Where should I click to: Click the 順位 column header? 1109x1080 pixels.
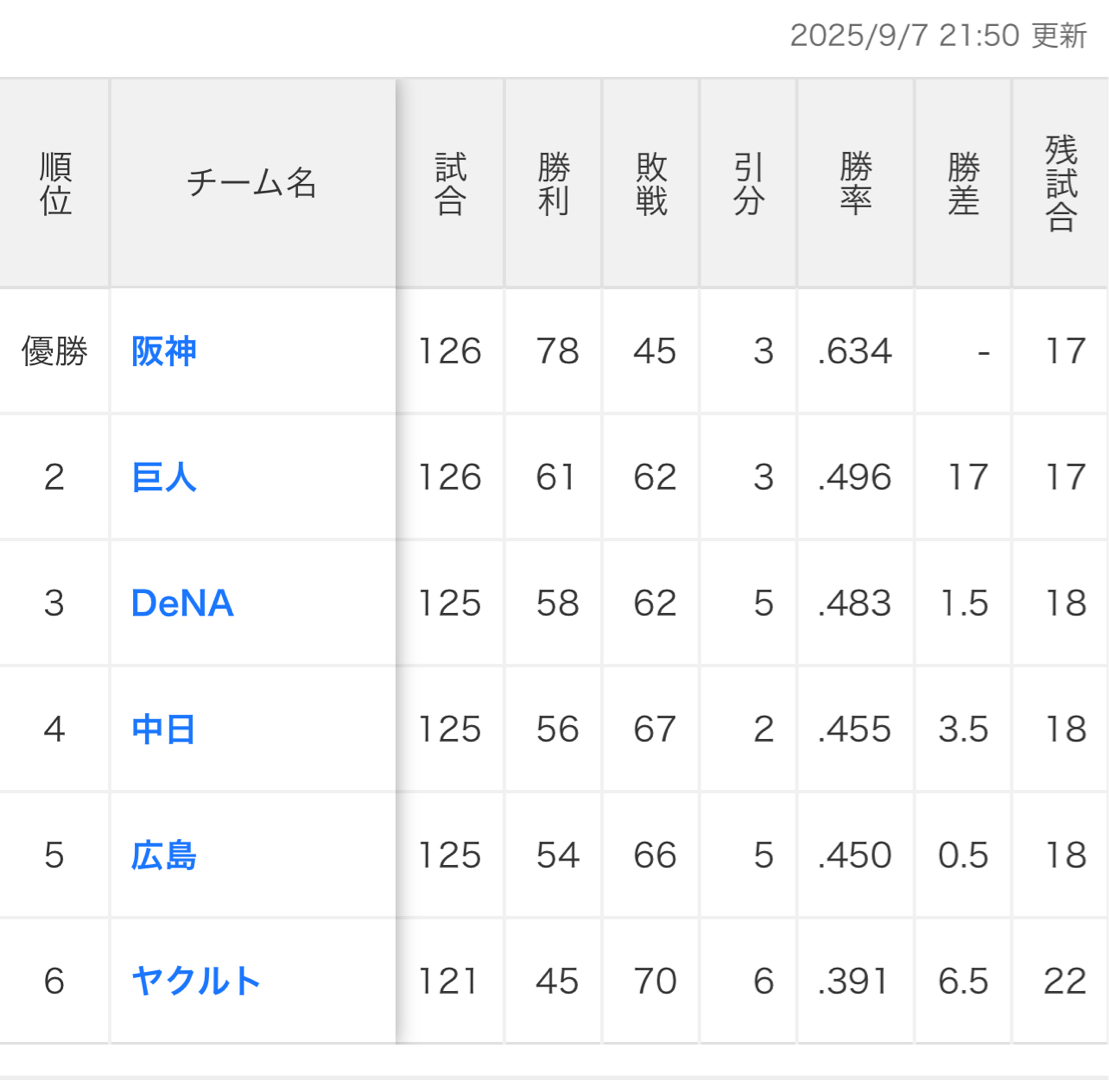[x=55, y=184]
